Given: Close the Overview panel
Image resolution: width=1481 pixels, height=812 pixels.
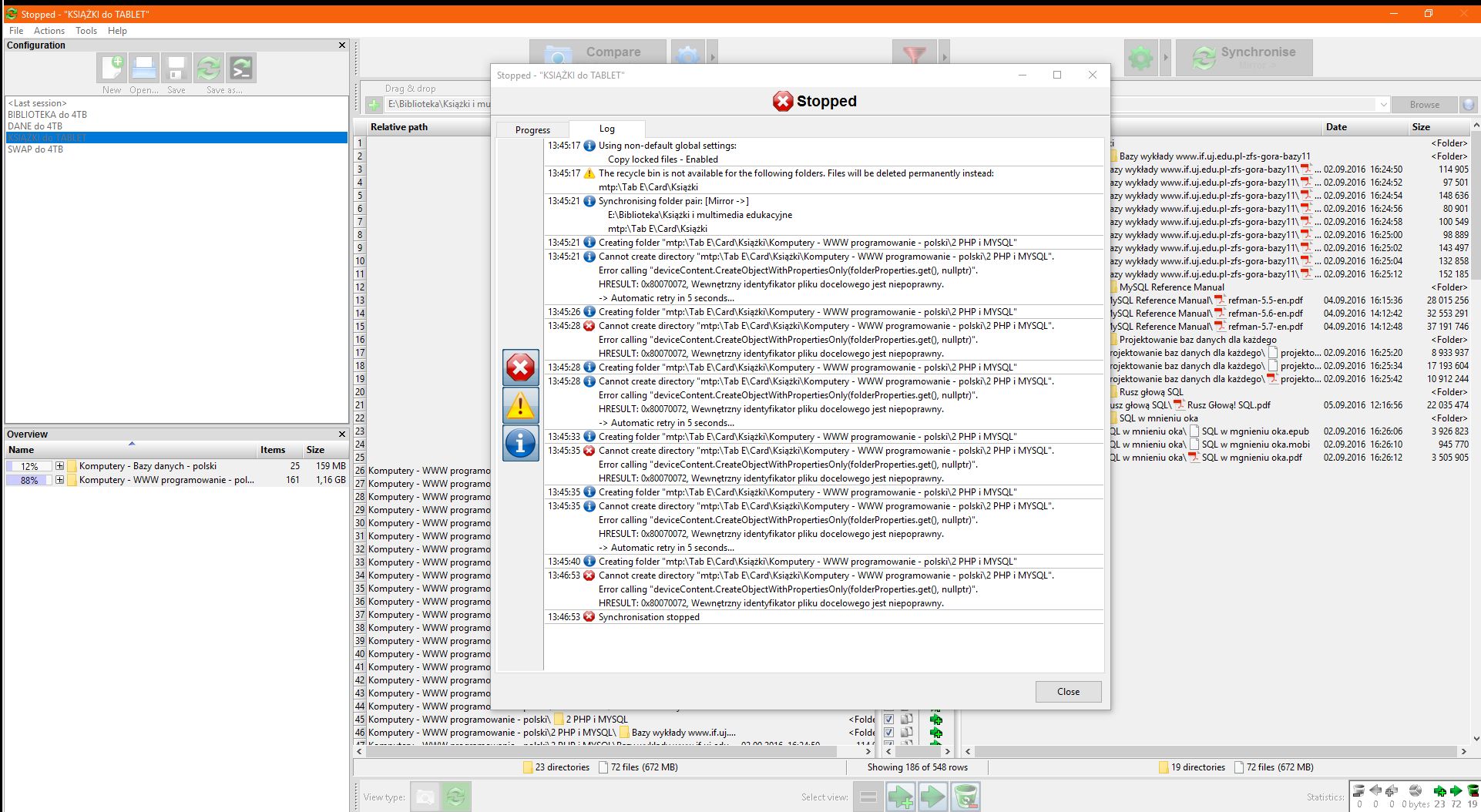Looking at the screenshot, I should pos(342,435).
